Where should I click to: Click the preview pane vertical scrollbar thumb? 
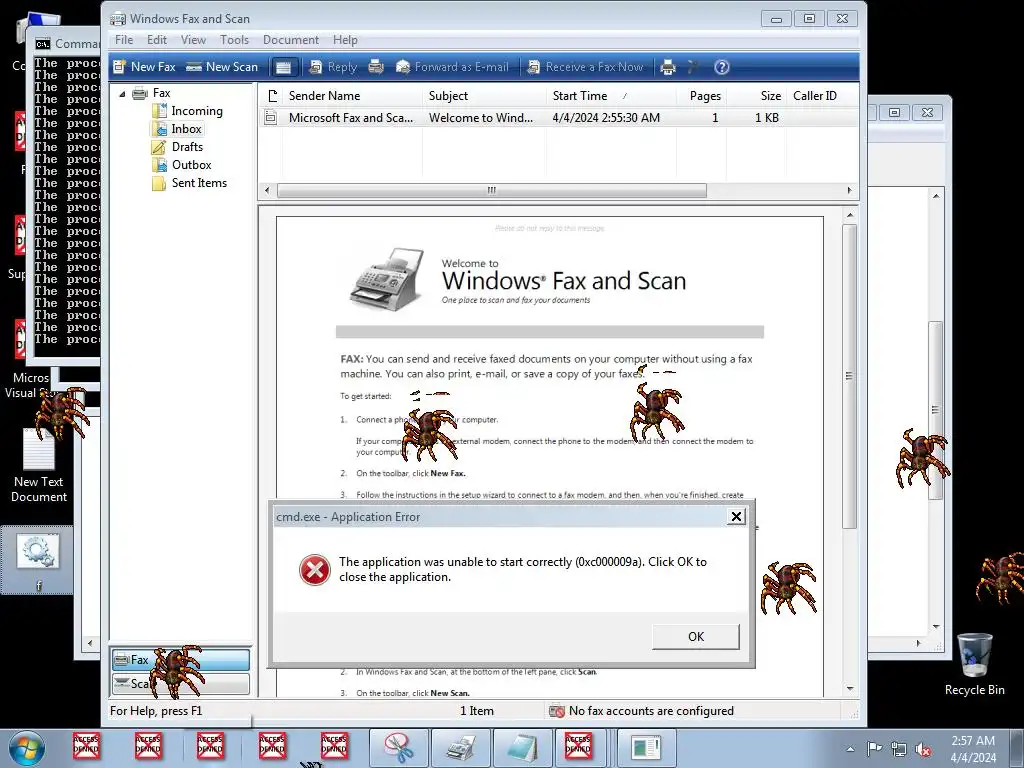(x=849, y=376)
